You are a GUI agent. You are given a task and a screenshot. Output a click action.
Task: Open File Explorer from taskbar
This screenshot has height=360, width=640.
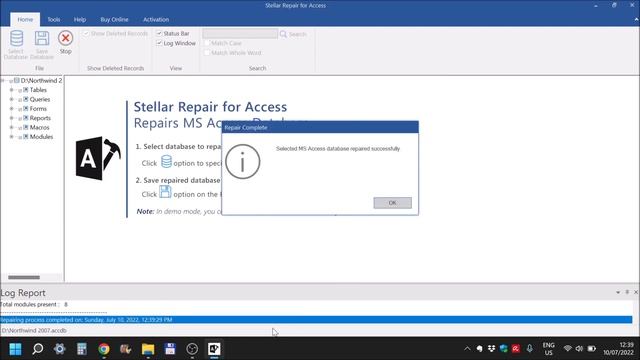pos(148,349)
